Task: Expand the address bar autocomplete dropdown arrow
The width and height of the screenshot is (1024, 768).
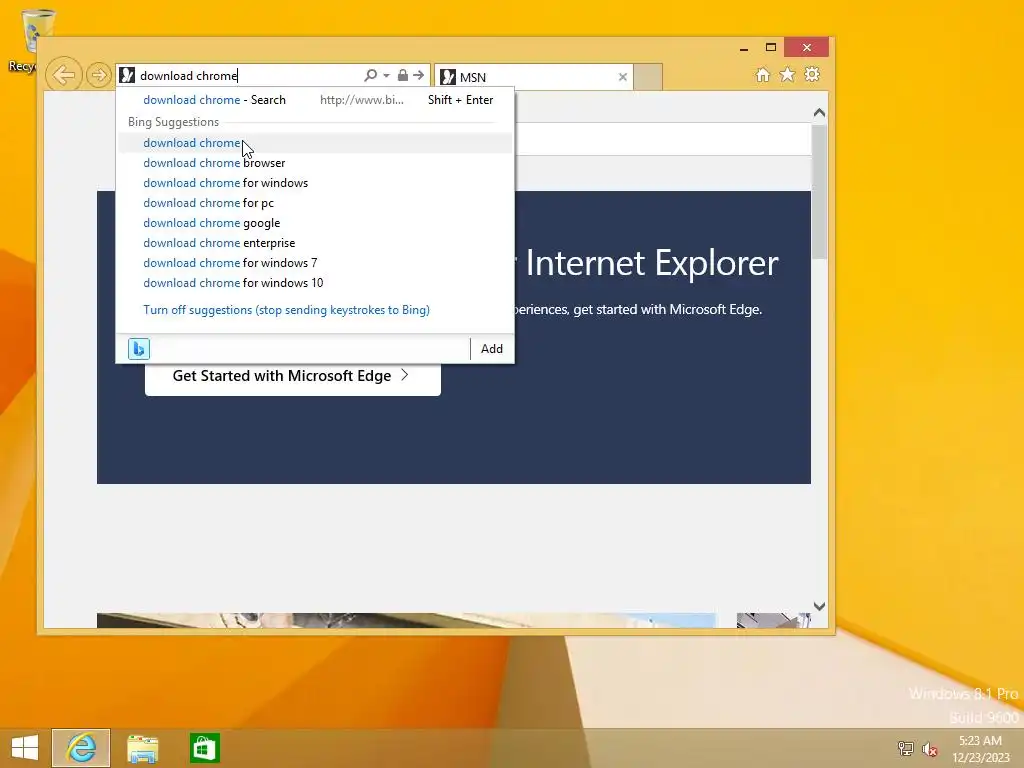Action: click(387, 76)
